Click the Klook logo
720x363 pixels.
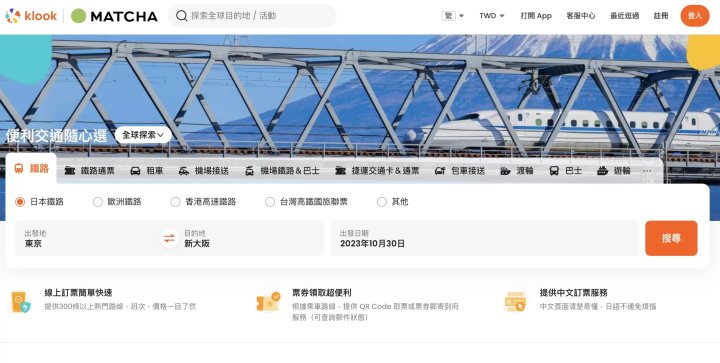tap(31, 16)
